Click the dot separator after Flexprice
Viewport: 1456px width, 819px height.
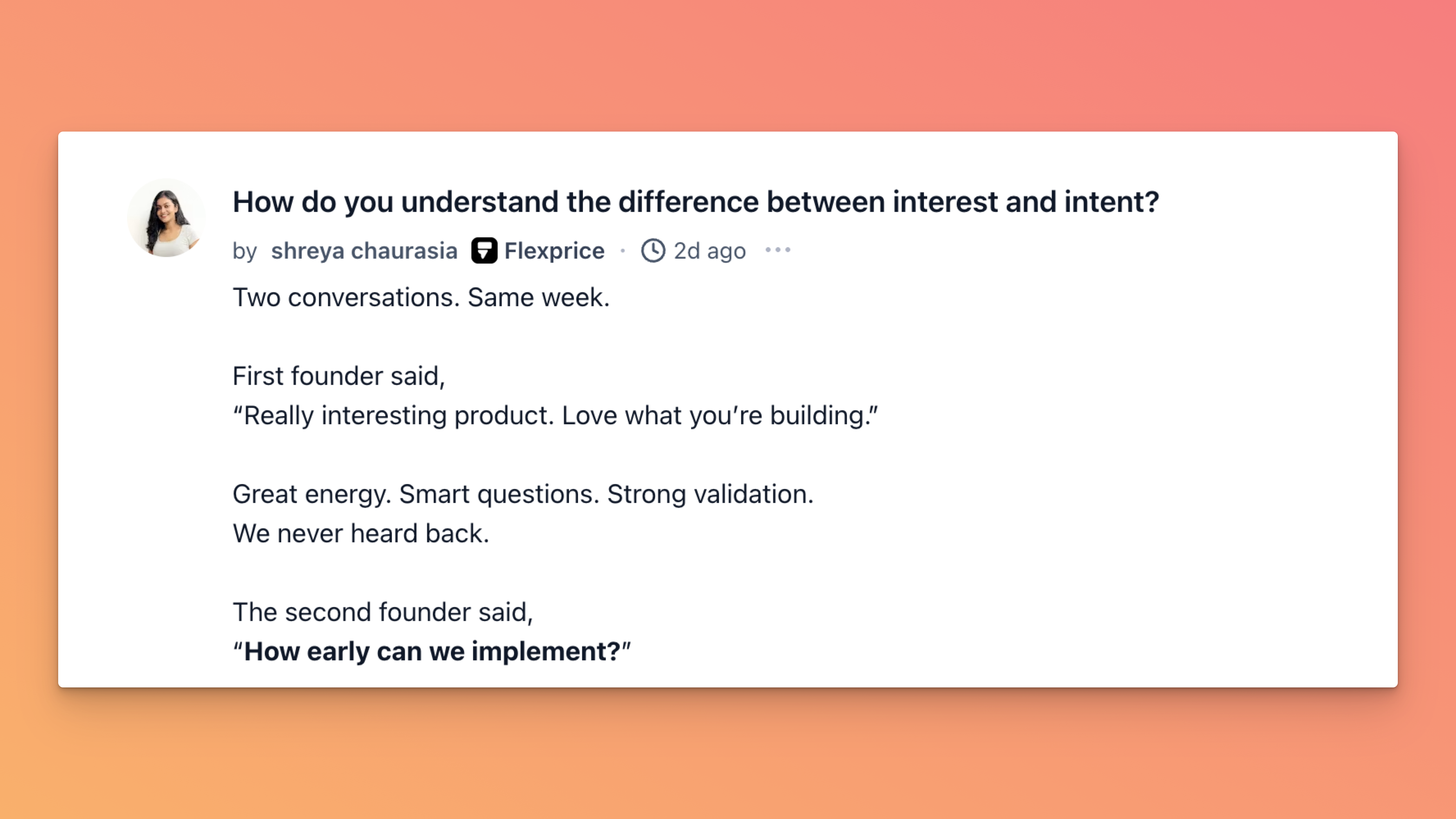[x=623, y=250]
